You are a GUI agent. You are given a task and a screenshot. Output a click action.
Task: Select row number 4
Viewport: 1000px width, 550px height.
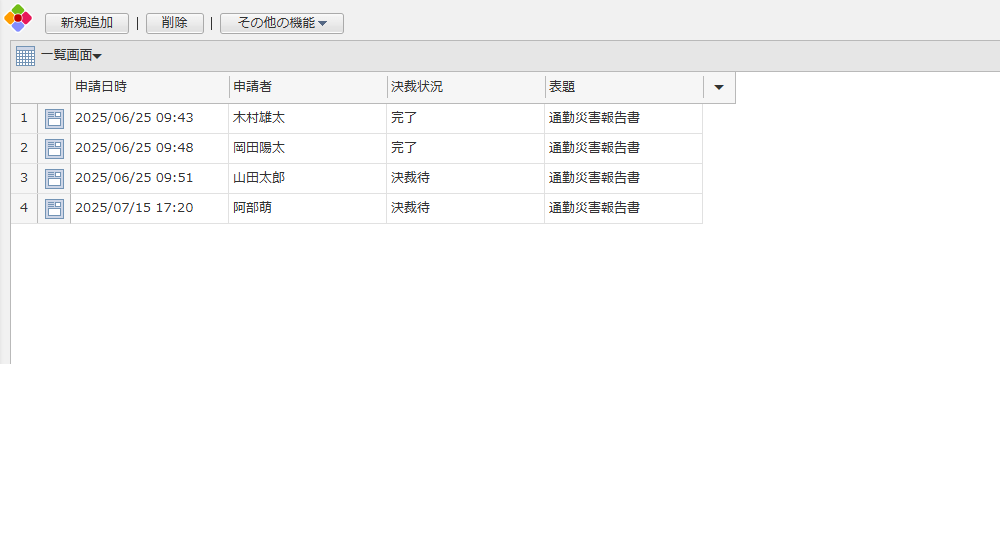[24, 208]
